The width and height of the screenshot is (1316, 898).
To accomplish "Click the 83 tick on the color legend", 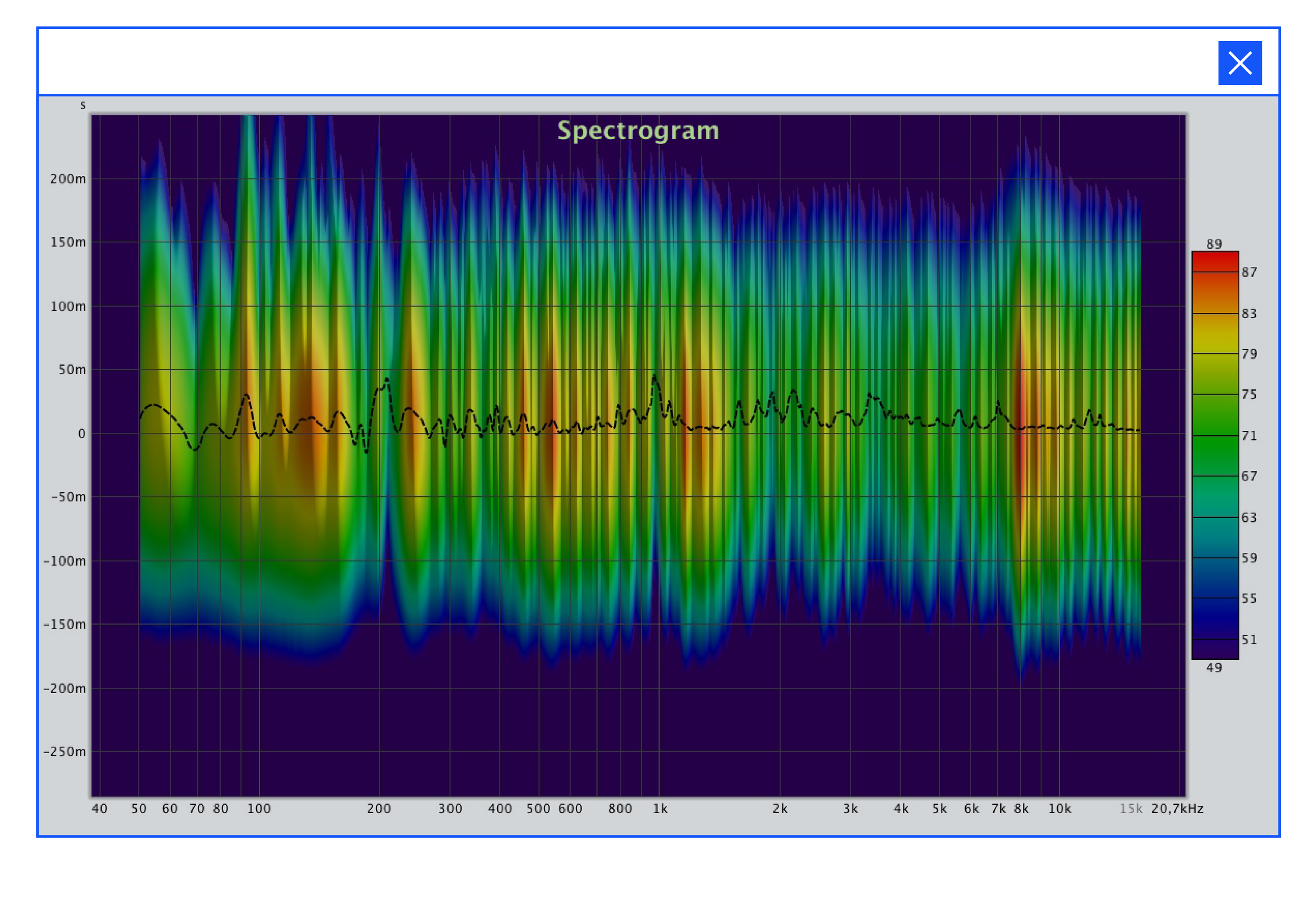I will coord(1249,314).
